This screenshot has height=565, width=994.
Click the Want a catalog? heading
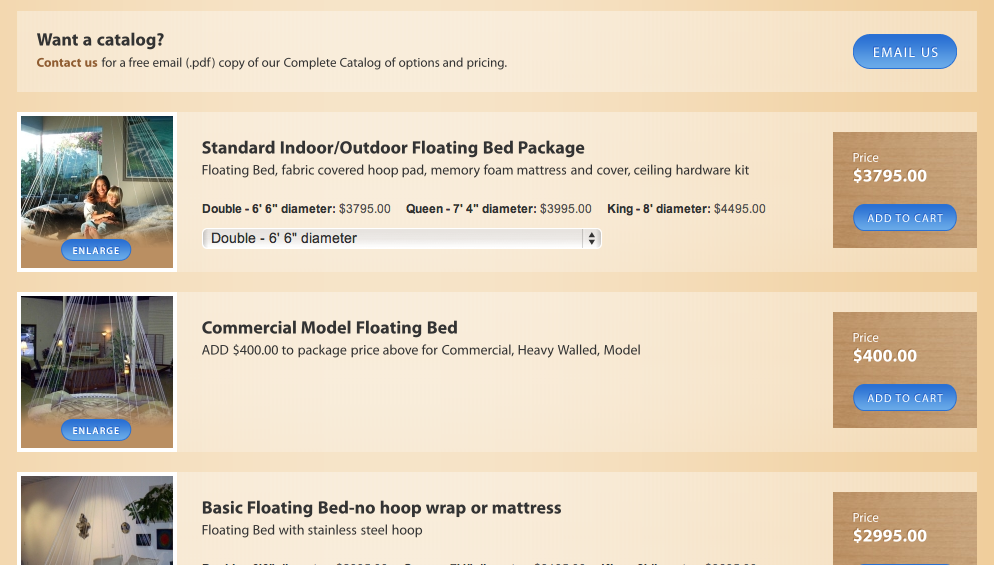point(100,40)
